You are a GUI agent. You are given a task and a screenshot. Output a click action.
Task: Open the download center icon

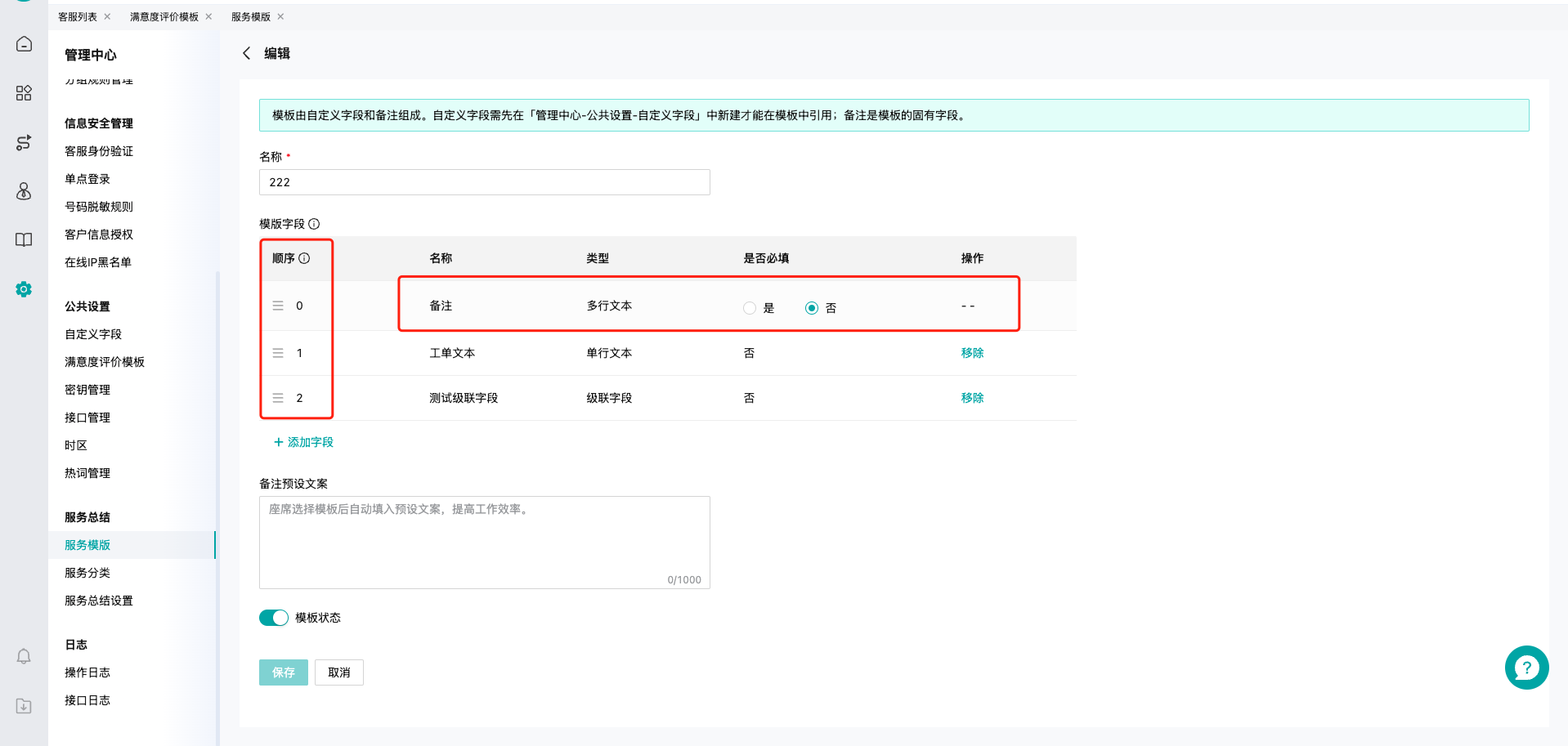(x=24, y=706)
